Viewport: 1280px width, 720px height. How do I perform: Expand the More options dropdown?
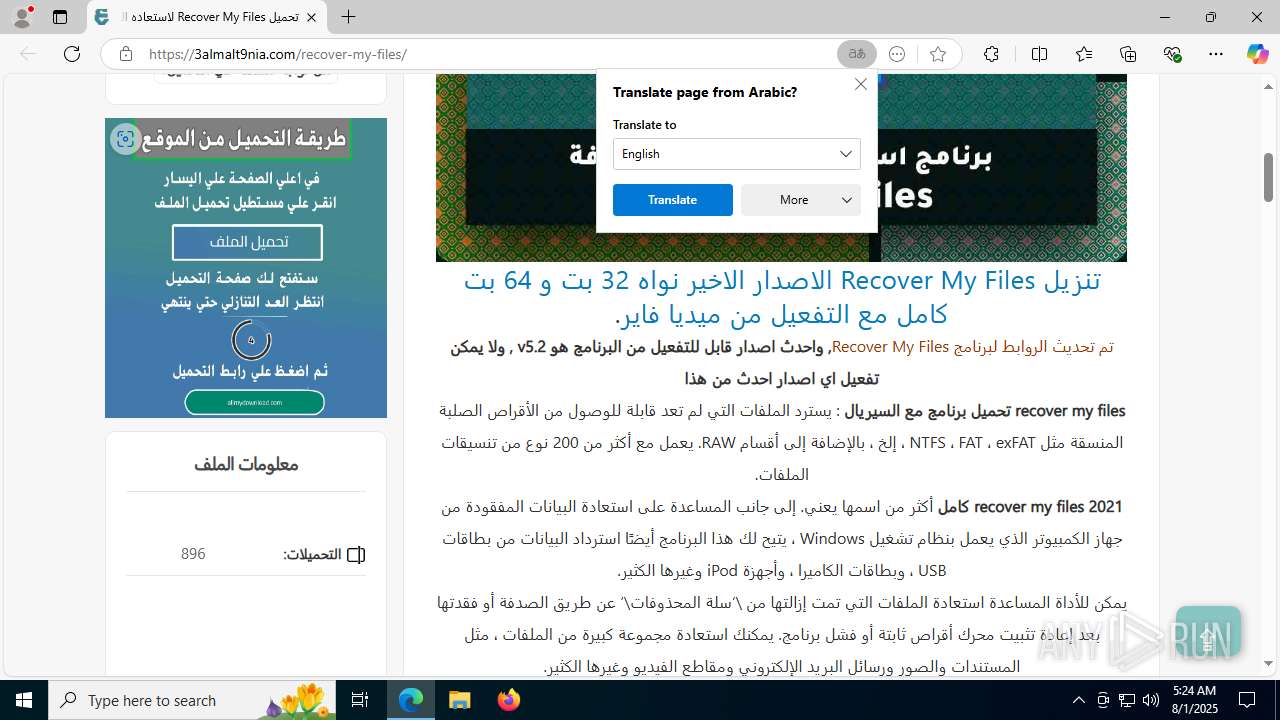tap(801, 200)
